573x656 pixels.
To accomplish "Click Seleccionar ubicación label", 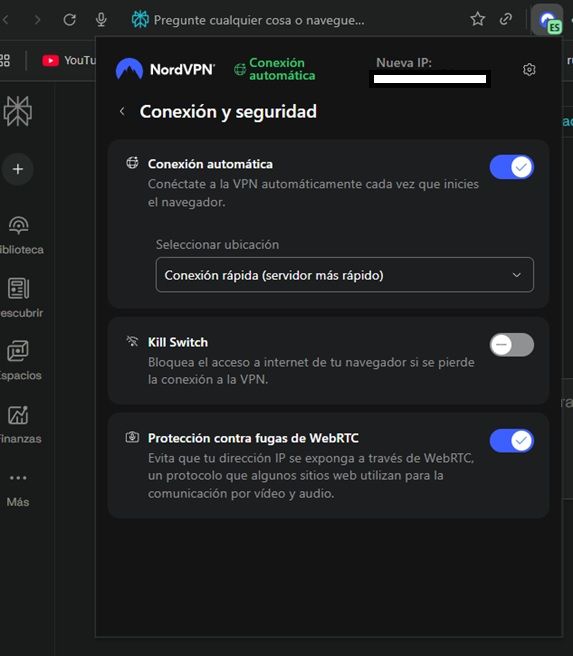I will (x=217, y=244).
